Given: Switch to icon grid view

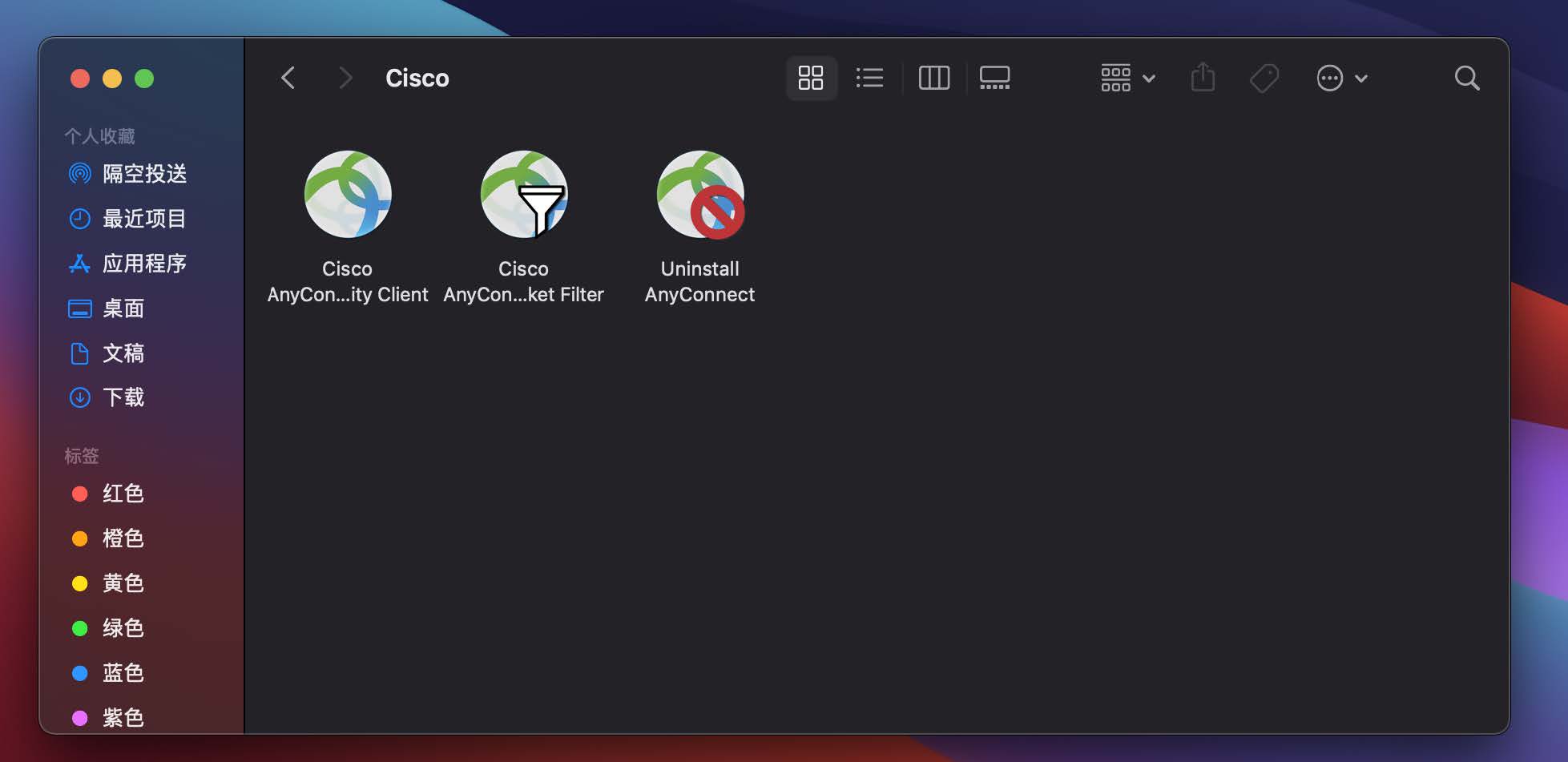Looking at the screenshot, I should point(811,78).
